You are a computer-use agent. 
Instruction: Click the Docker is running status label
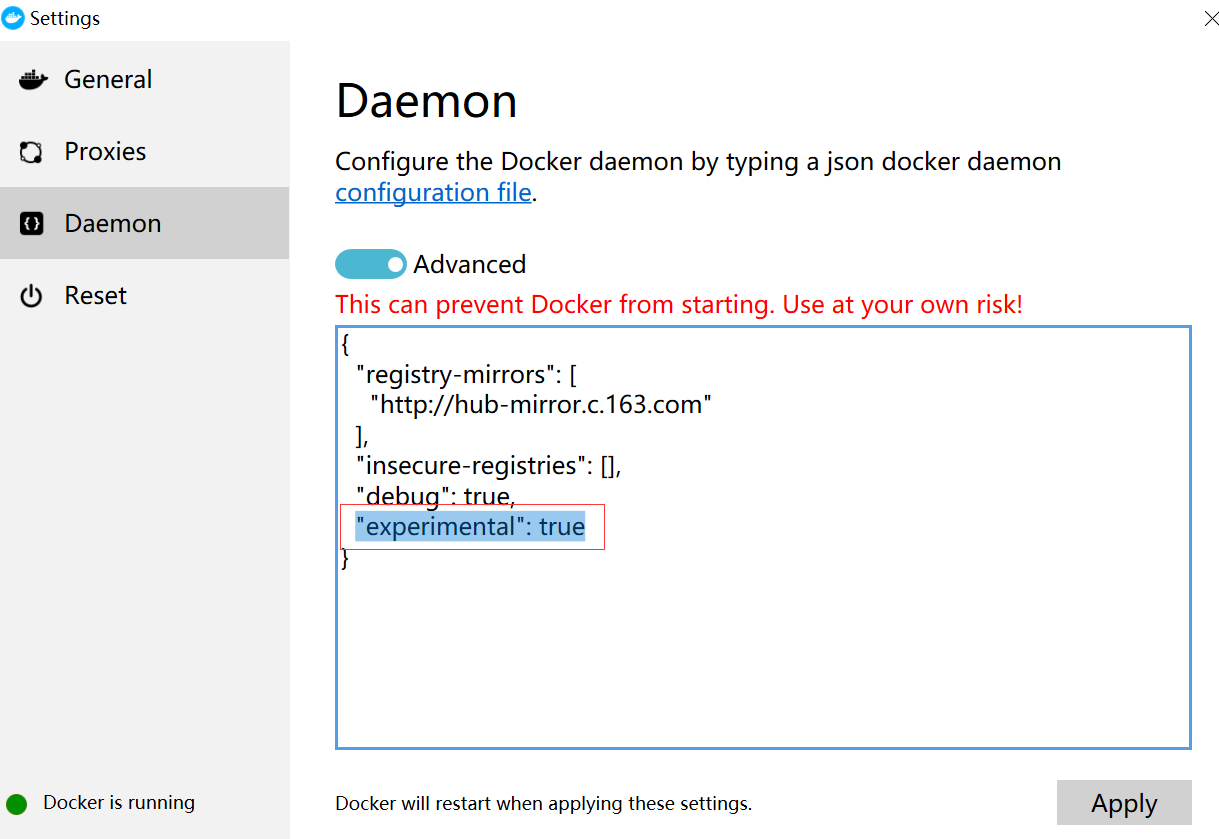pyautogui.click(x=118, y=802)
